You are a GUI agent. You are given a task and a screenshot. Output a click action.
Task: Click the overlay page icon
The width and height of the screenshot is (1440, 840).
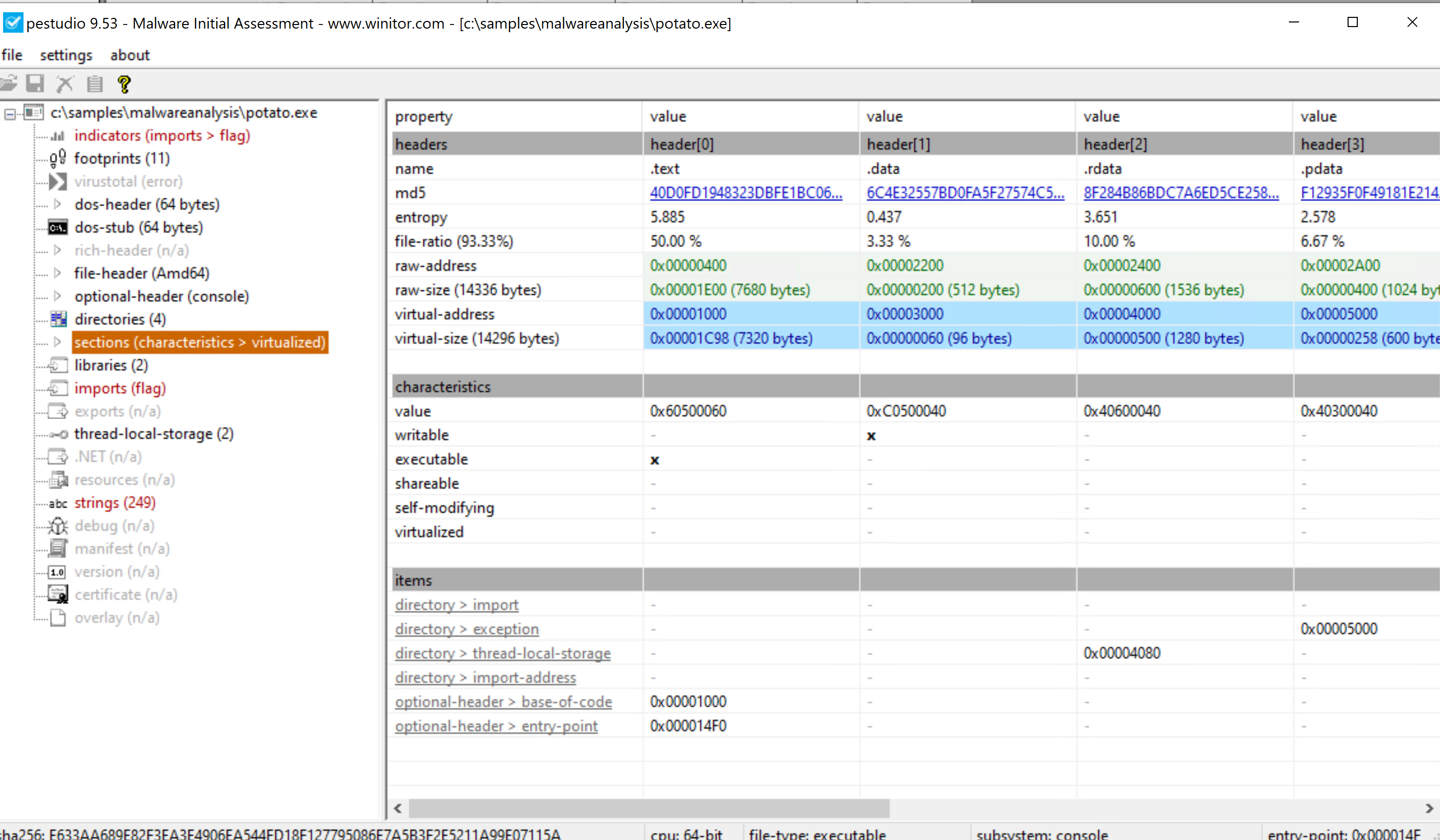pos(58,618)
